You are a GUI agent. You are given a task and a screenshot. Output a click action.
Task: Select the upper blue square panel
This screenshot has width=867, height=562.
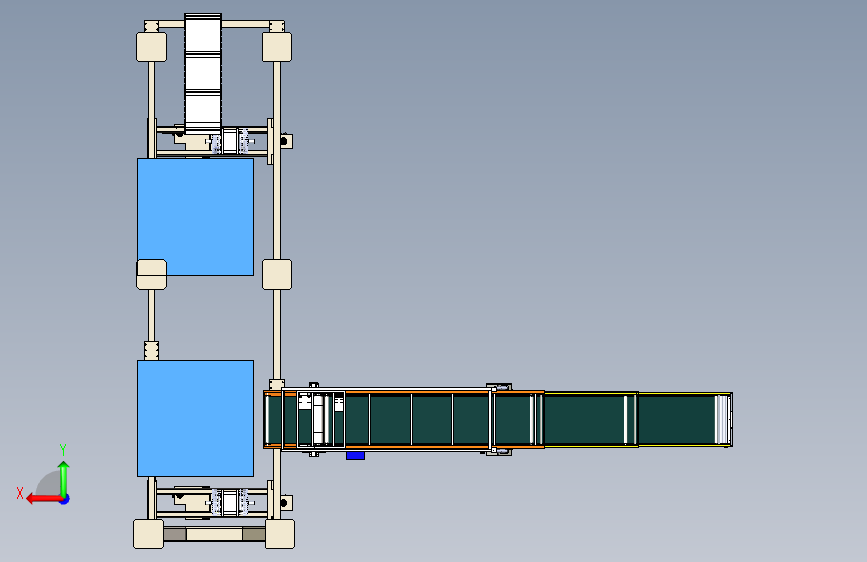tap(195, 217)
